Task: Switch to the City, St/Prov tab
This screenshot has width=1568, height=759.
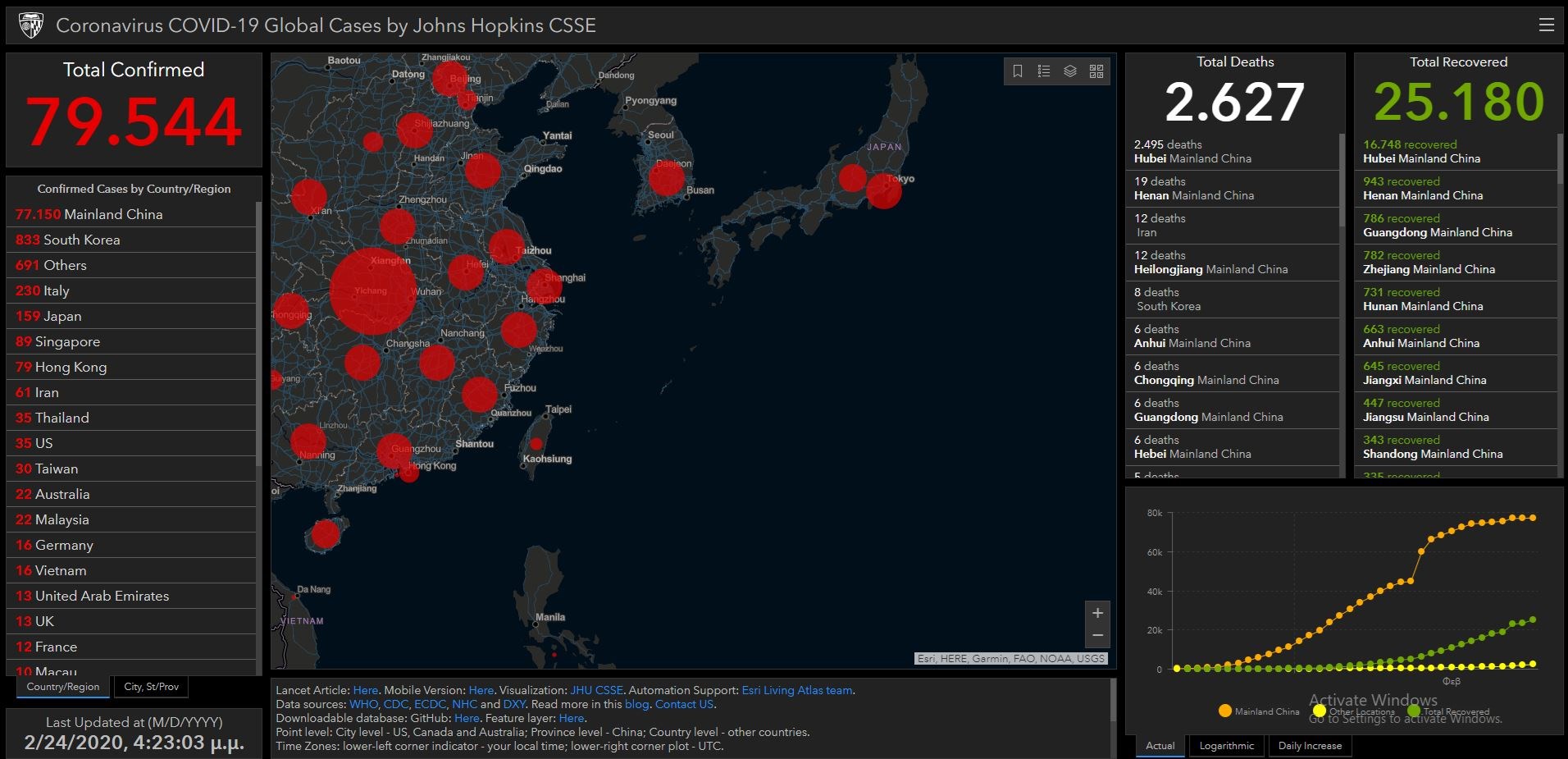Action: [151, 687]
